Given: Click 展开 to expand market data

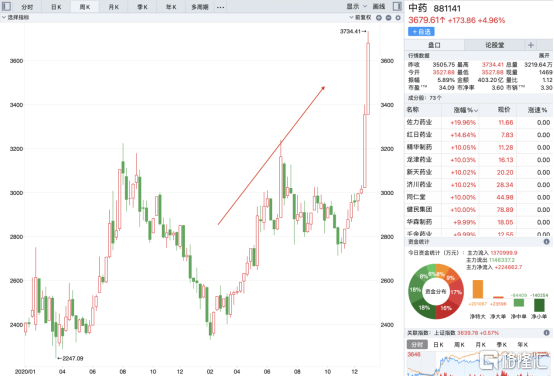Looking at the screenshot, I should click(x=544, y=55).
